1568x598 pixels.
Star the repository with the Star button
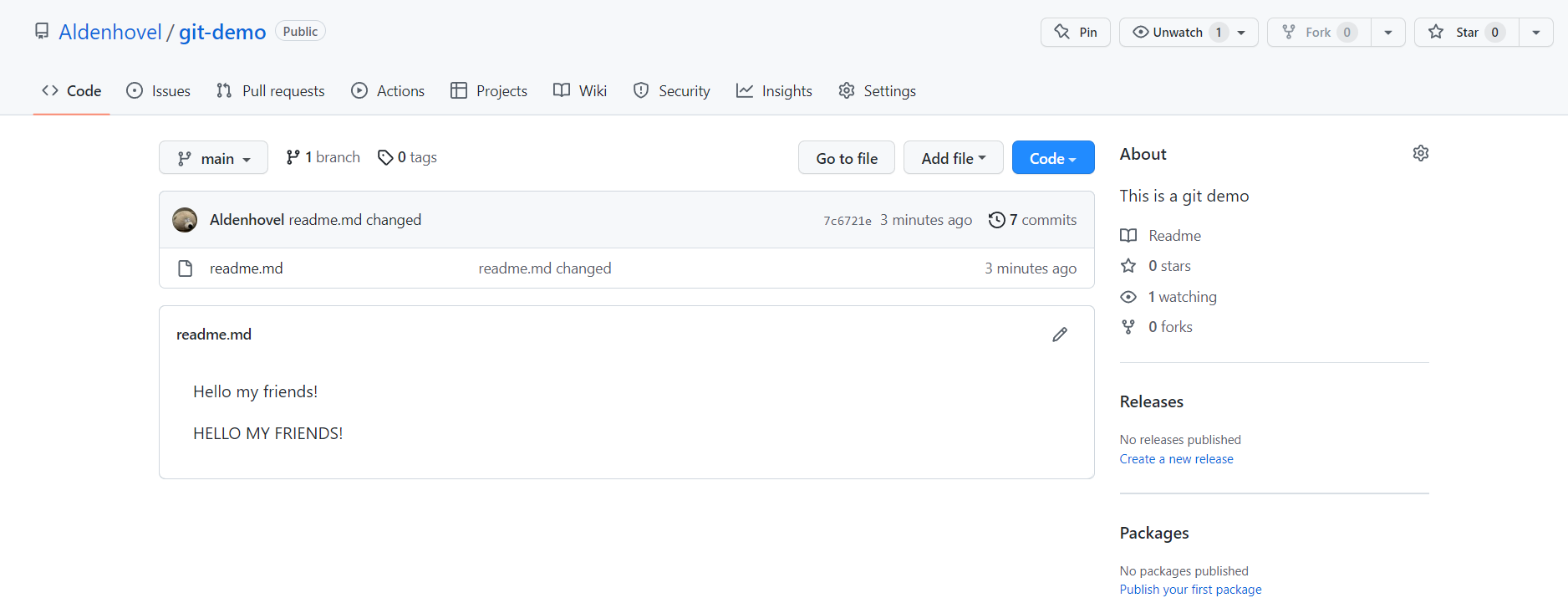point(1466,32)
